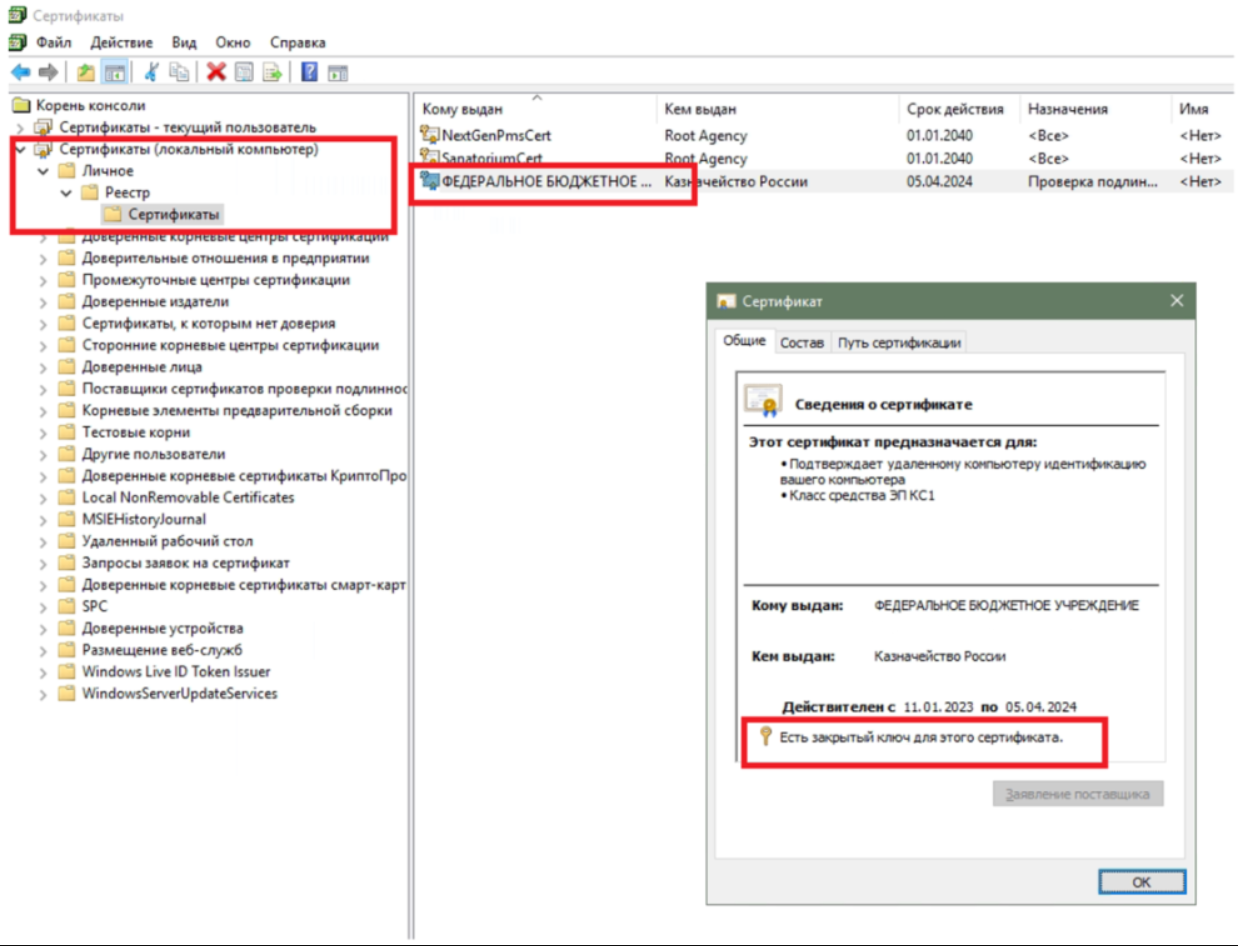Collapse the Личное folder

coord(43,171)
